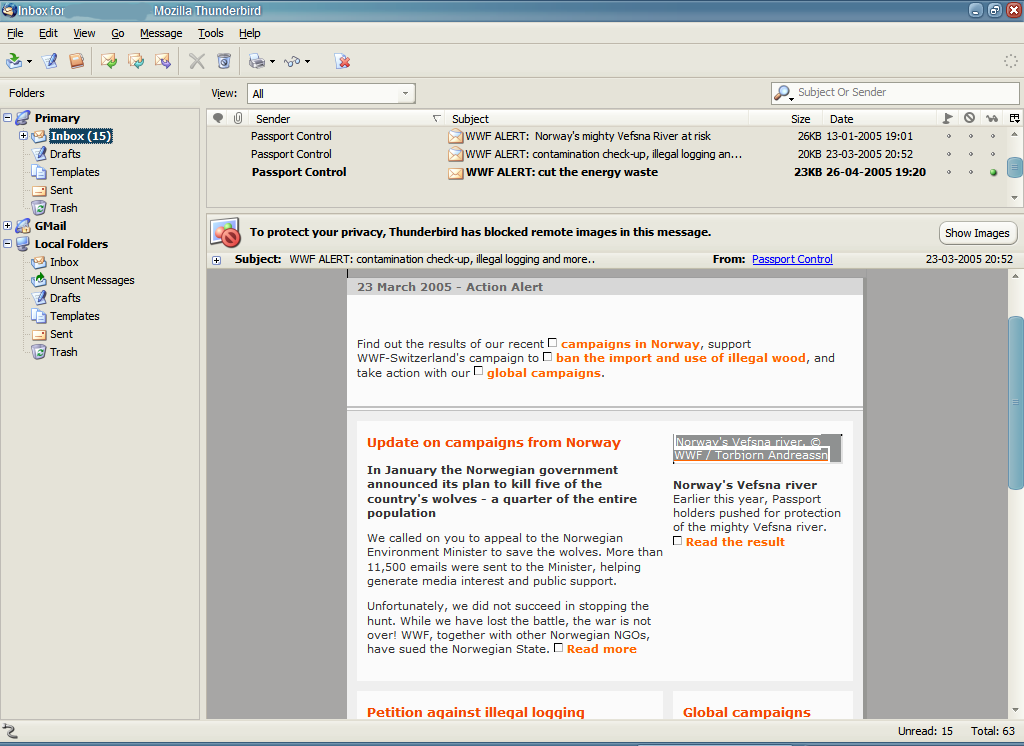Sort by junk status column header icon

pyautogui.click(x=970, y=118)
